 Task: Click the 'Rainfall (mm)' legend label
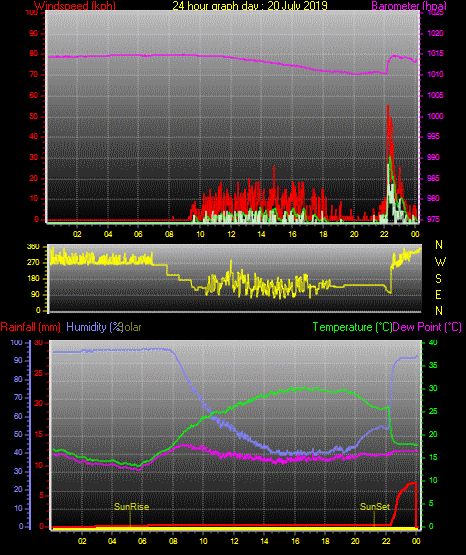pos(30,327)
